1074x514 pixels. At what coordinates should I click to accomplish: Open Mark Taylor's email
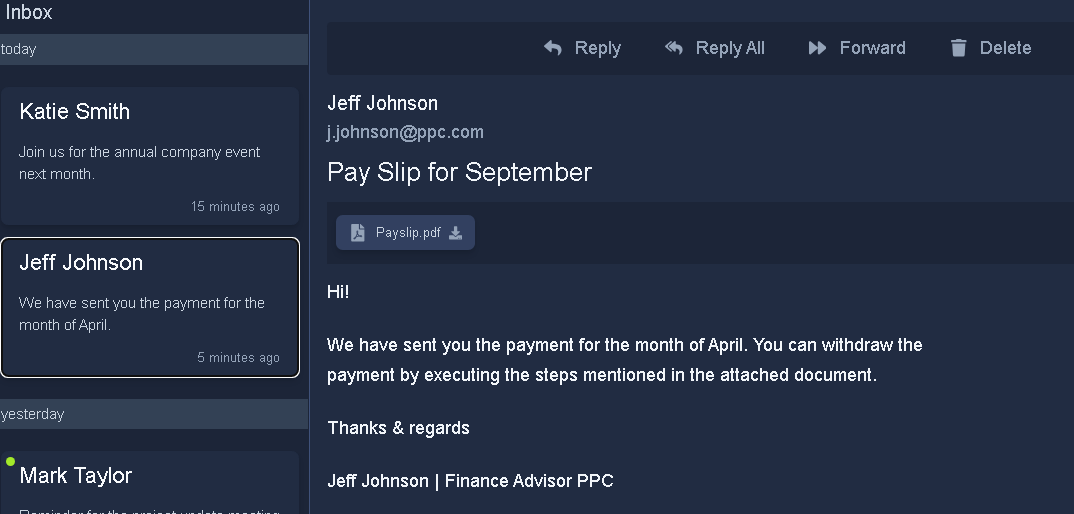tap(150, 485)
